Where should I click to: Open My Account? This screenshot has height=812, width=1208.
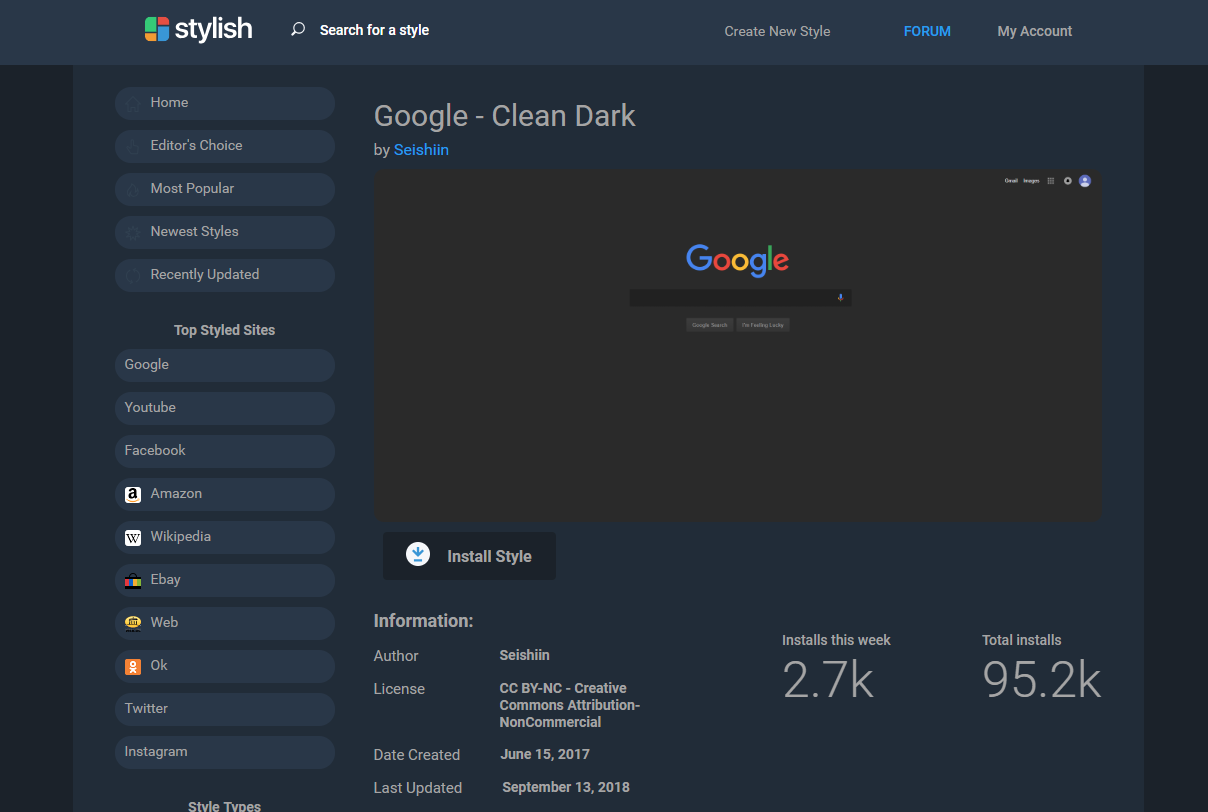[x=1034, y=31]
